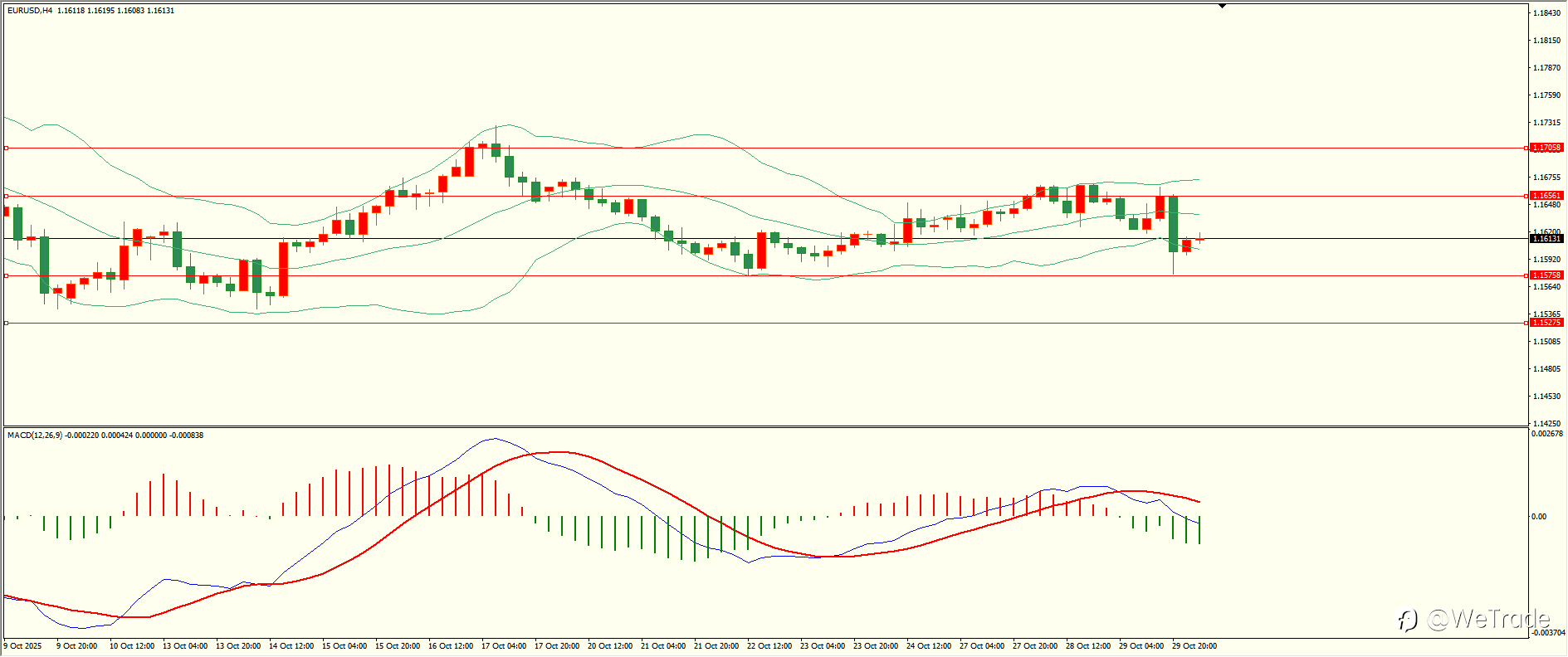
Task: Click the 1.15920 price axis label
Action: (1546, 260)
